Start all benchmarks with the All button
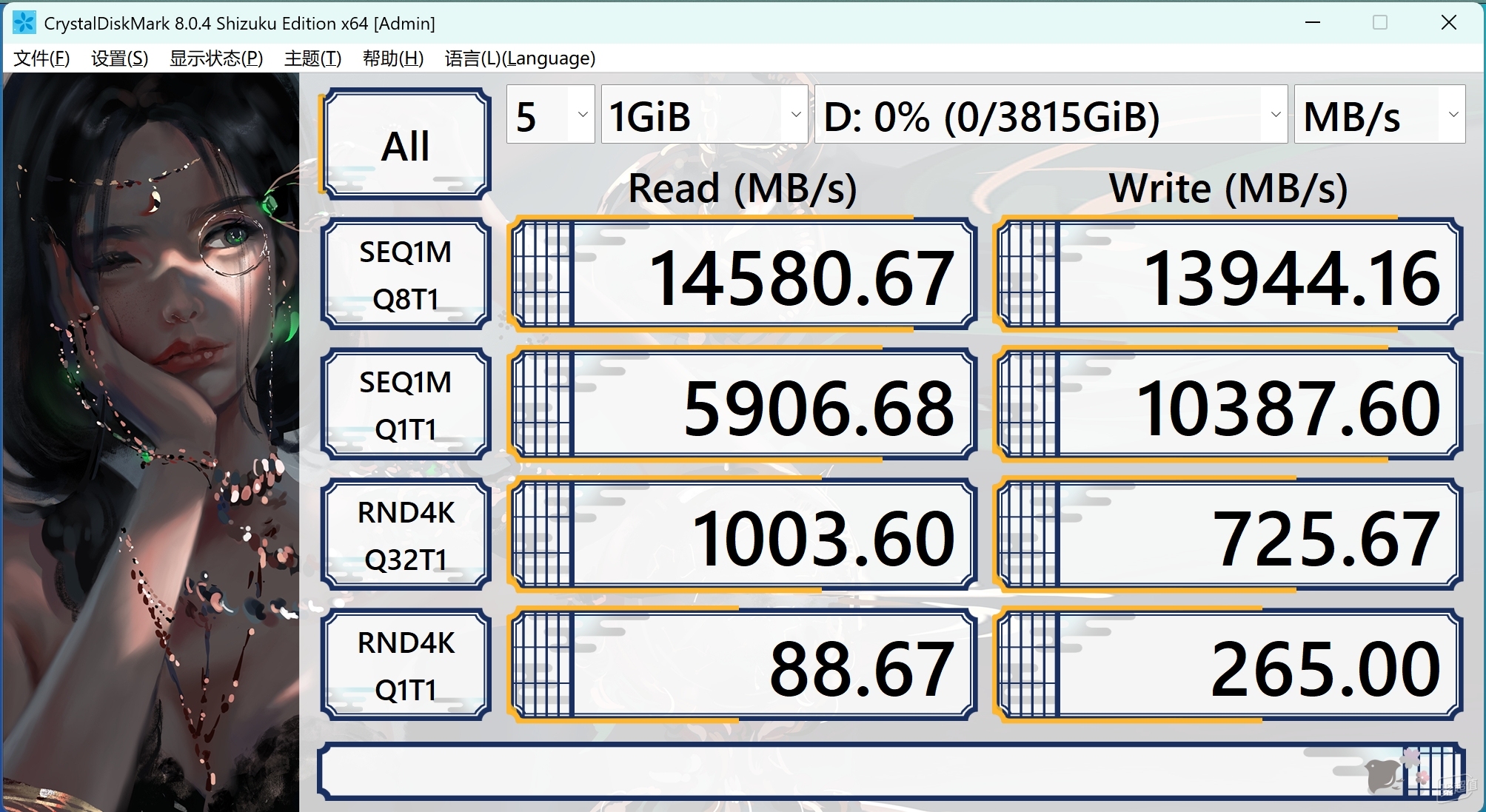1486x812 pixels. point(406,144)
